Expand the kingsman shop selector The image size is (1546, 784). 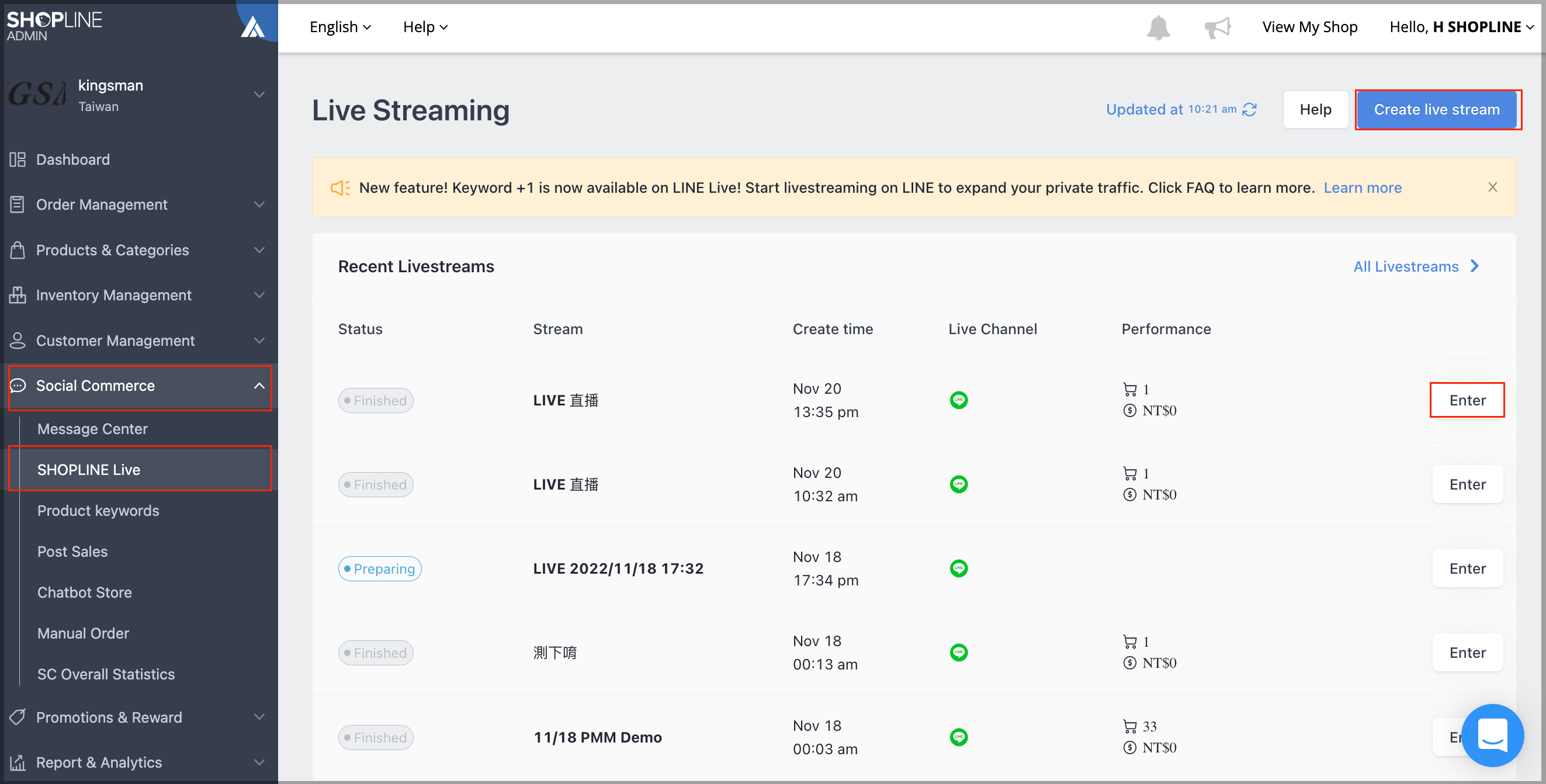pyautogui.click(x=259, y=94)
